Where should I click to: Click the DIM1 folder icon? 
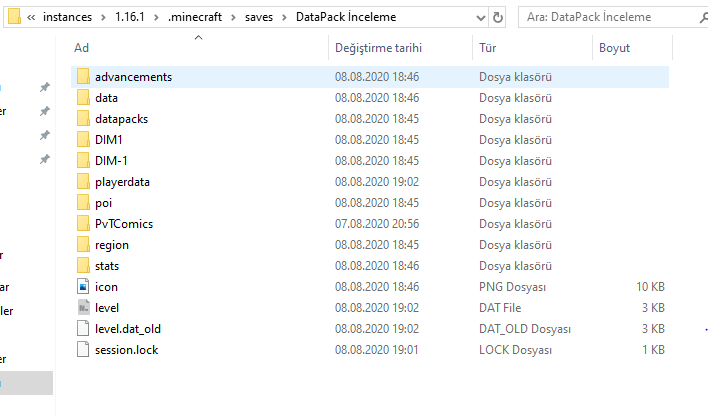(x=83, y=140)
